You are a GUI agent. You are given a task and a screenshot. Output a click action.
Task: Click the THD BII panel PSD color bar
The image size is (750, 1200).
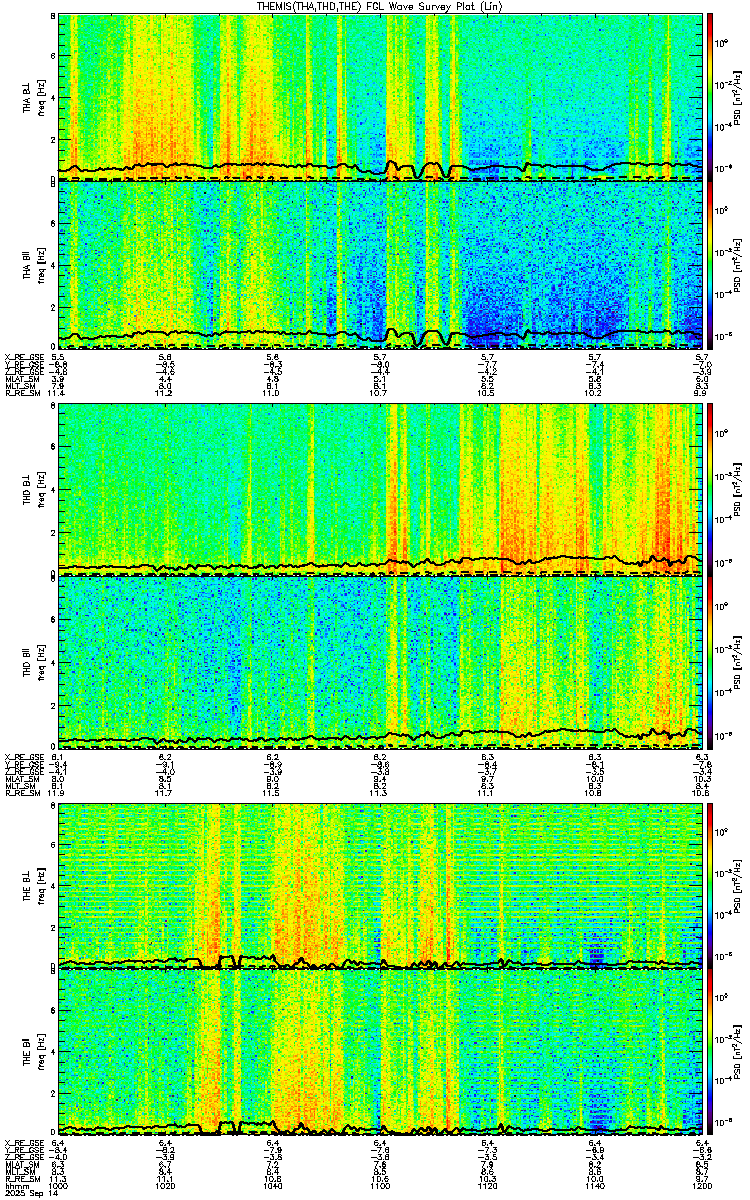click(x=710, y=661)
